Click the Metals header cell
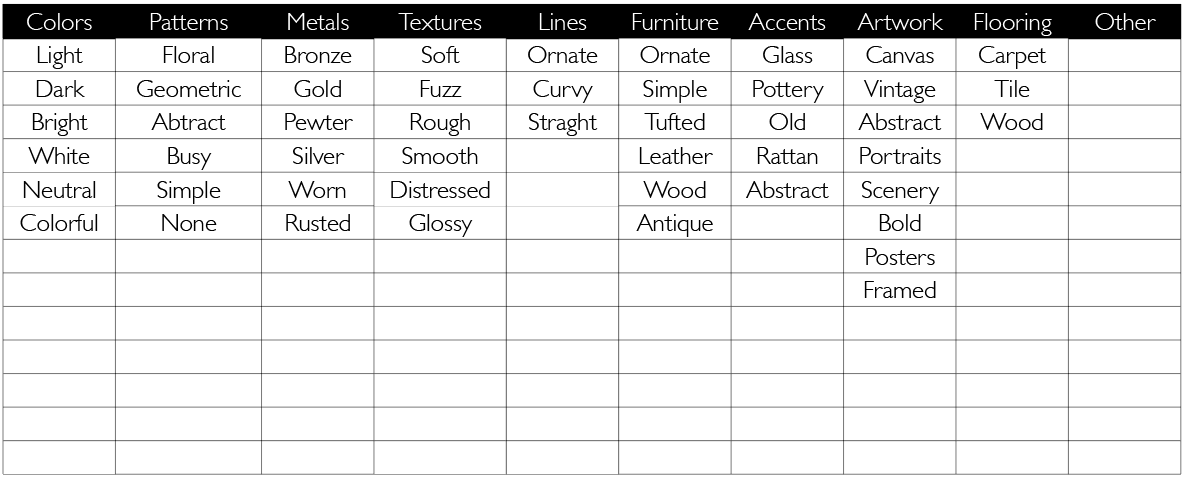 pyautogui.click(x=317, y=22)
